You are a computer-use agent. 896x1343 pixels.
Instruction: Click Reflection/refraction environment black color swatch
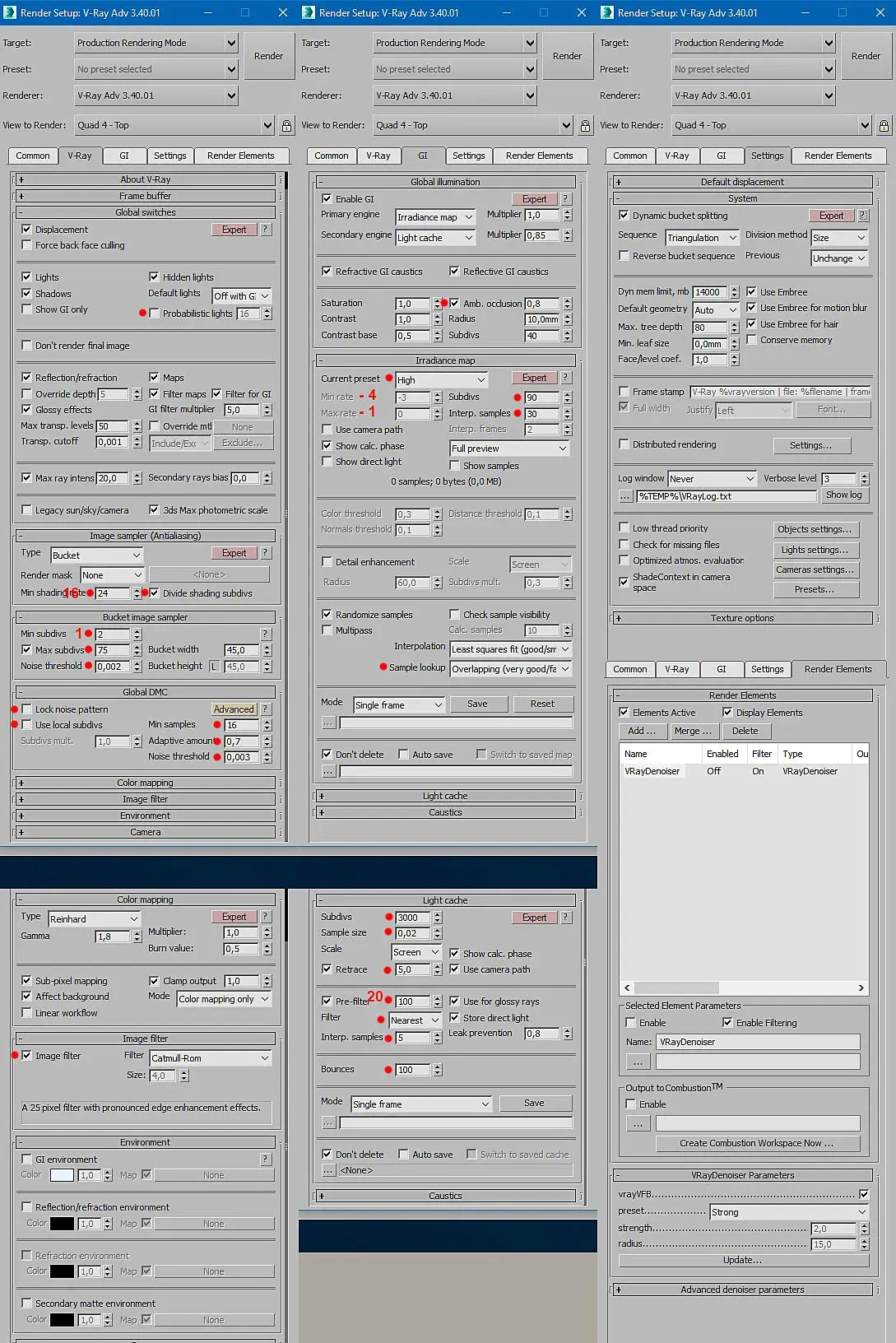62,1224
